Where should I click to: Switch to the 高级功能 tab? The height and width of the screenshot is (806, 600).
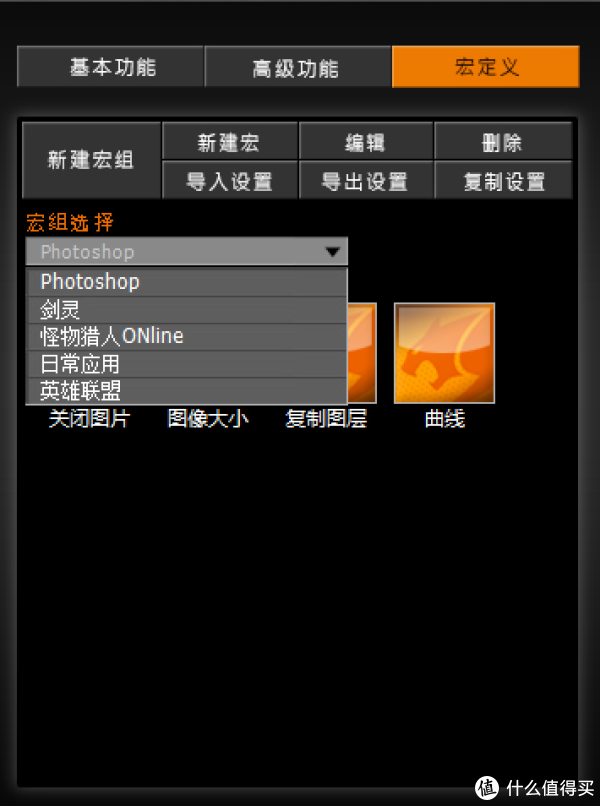coord(298,67)
